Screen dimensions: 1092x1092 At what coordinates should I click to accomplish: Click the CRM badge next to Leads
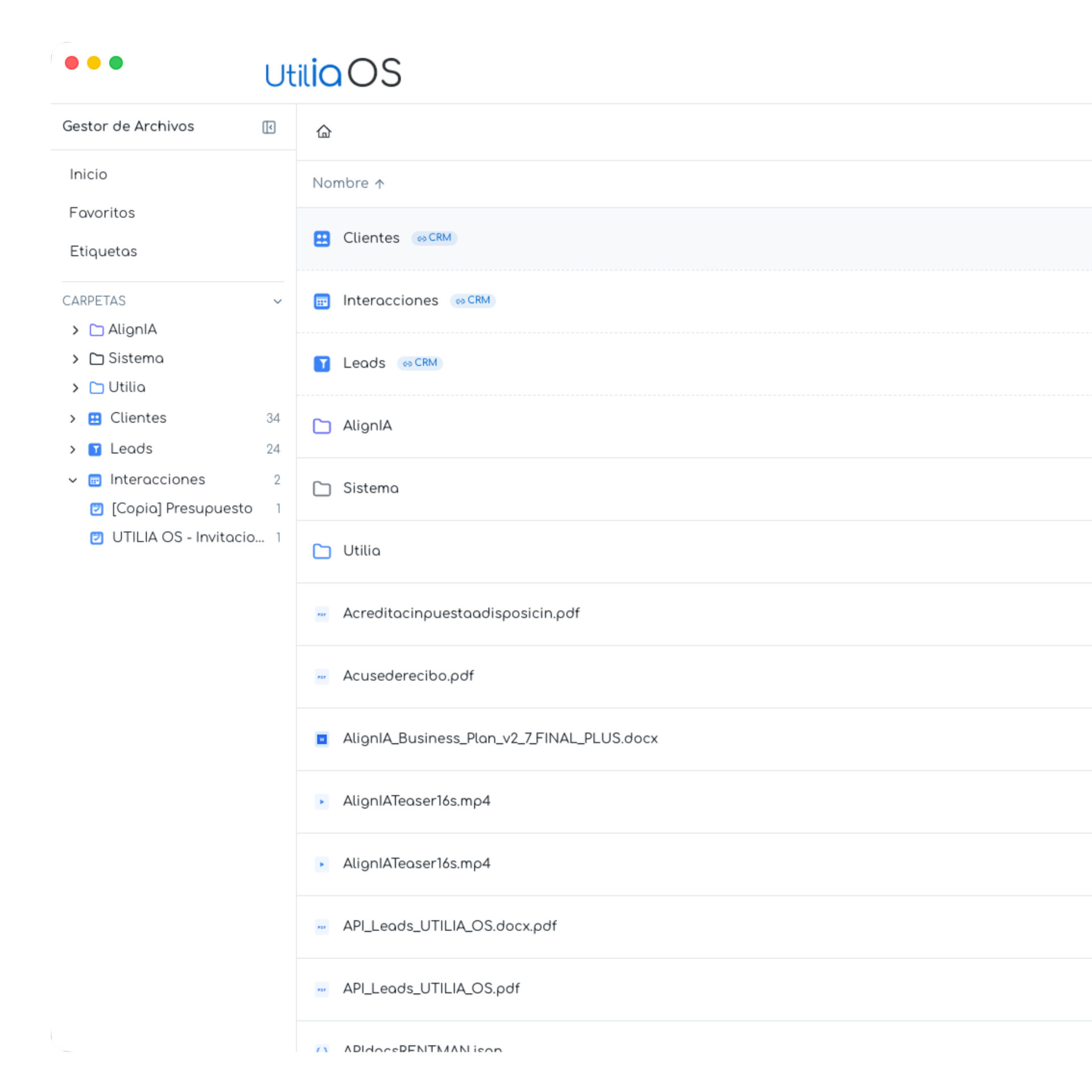point(420,363)
